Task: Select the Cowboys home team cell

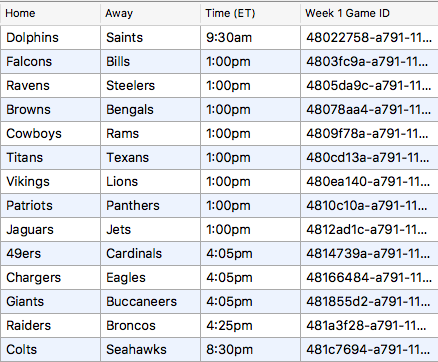Action: pyautogui.click(x=51, y=134)
